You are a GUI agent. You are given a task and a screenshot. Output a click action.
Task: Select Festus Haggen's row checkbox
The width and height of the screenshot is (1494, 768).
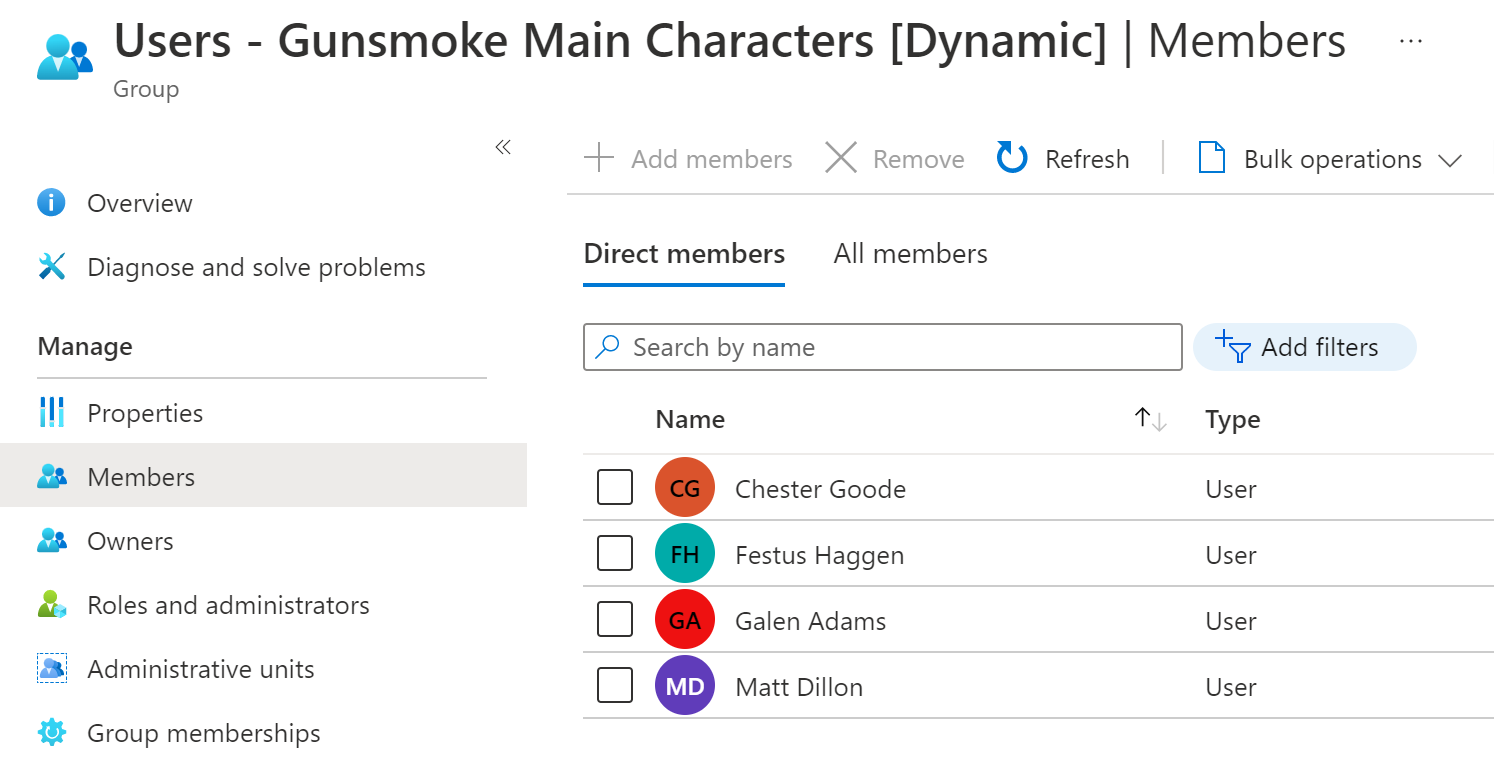coord(614,553)
